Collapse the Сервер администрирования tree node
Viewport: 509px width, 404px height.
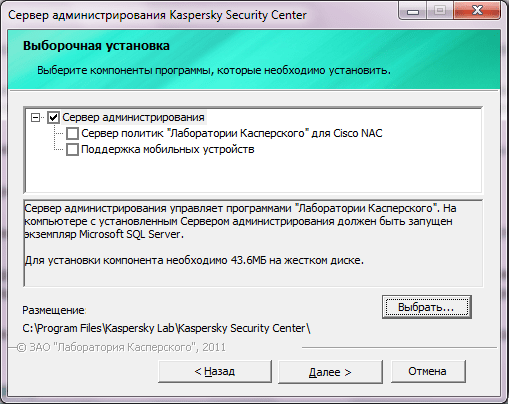35,117
